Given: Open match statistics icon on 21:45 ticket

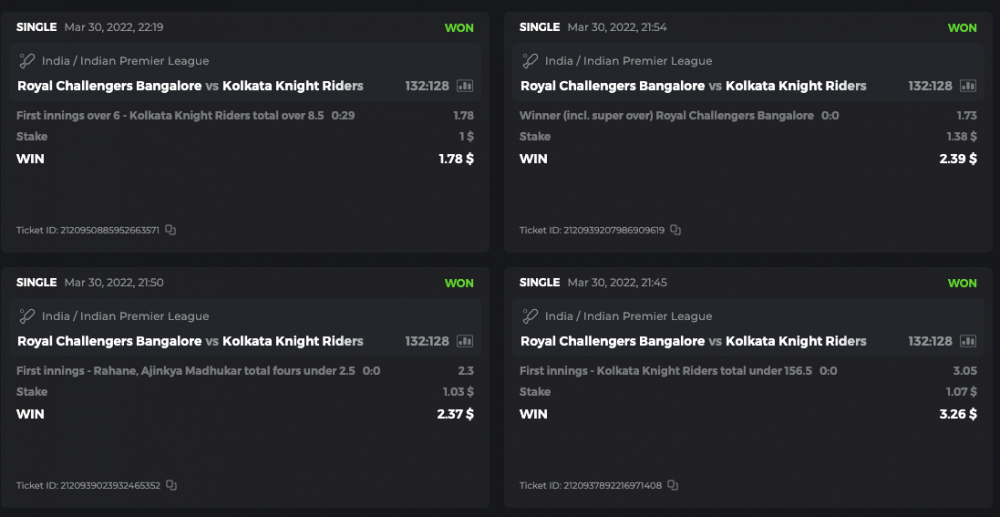Looking at the screenshot, I should click(x=967, y=341).
